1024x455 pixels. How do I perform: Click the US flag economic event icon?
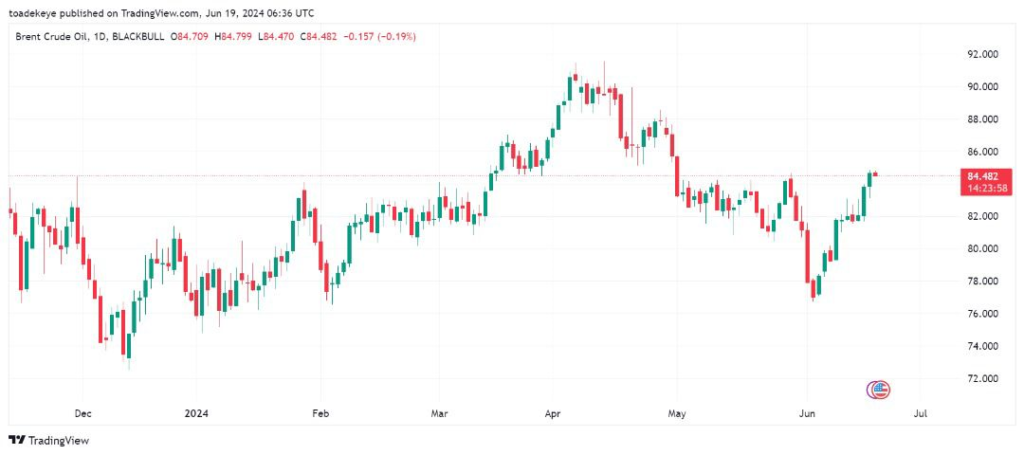880,390
